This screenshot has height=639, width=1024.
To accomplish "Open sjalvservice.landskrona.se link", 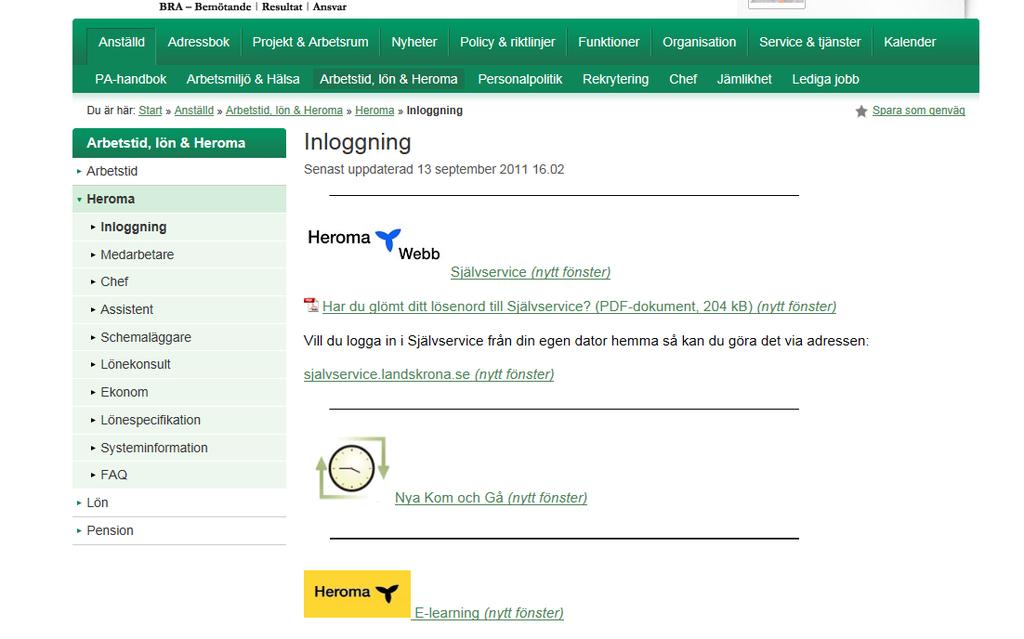I will click(x=428, y=374).
